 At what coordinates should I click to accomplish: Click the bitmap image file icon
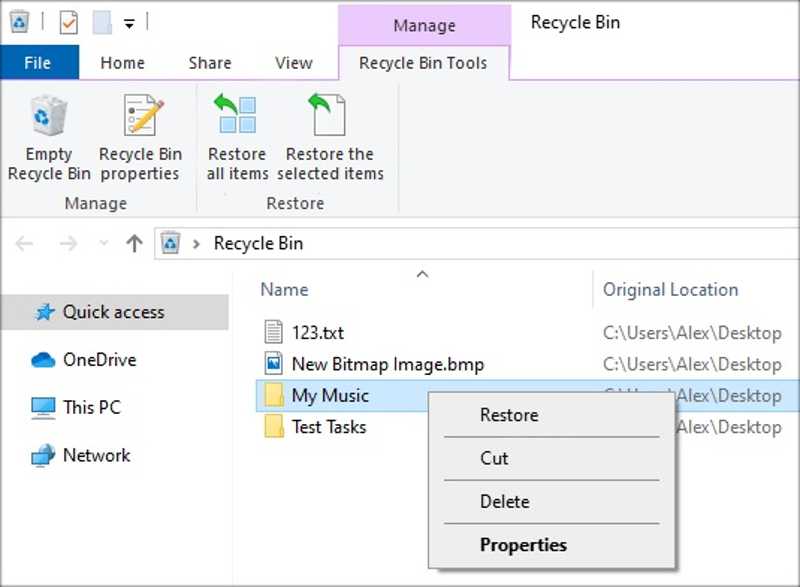[x=273, y=363]
